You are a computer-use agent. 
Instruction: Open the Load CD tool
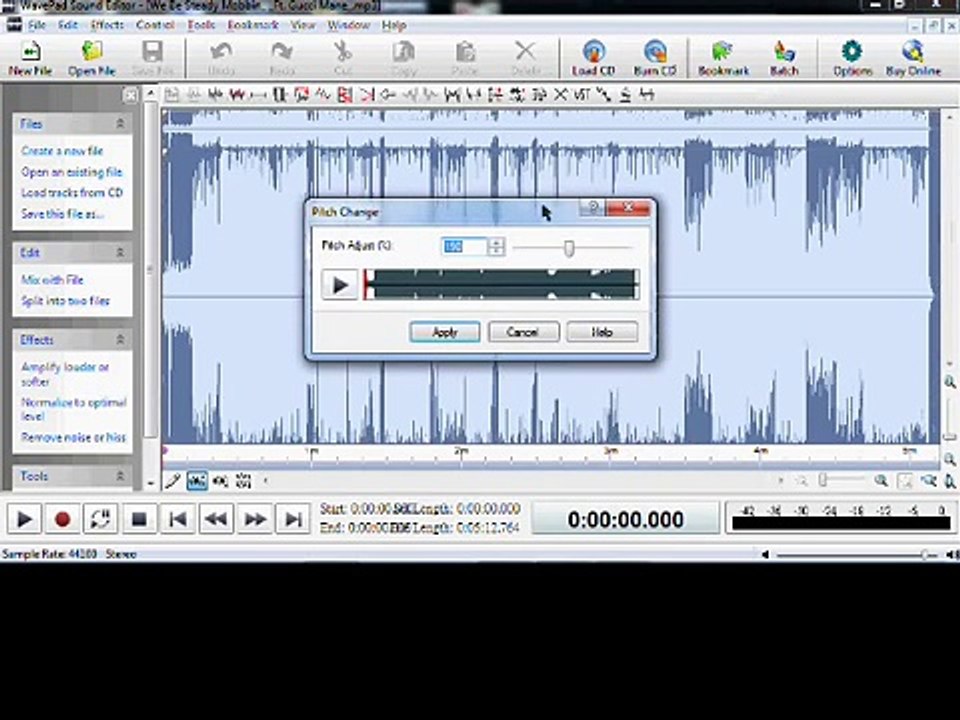(593, 58)
